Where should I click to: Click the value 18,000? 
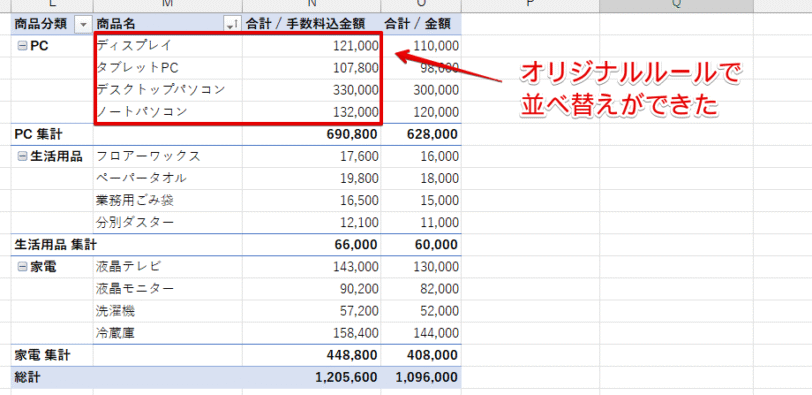coord(439,179)
